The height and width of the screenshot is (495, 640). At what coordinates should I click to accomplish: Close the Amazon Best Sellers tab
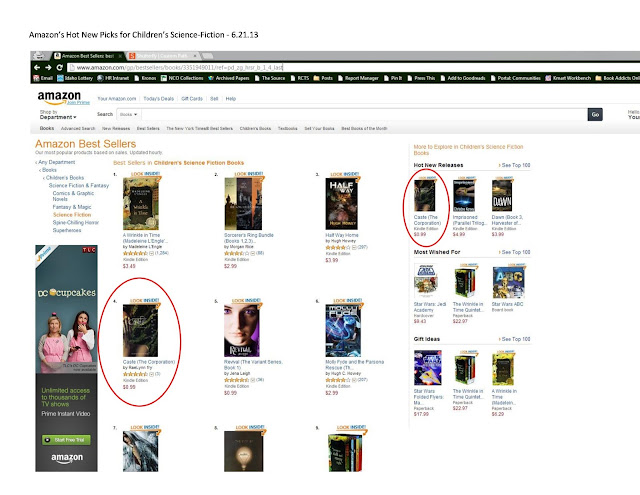120,56
